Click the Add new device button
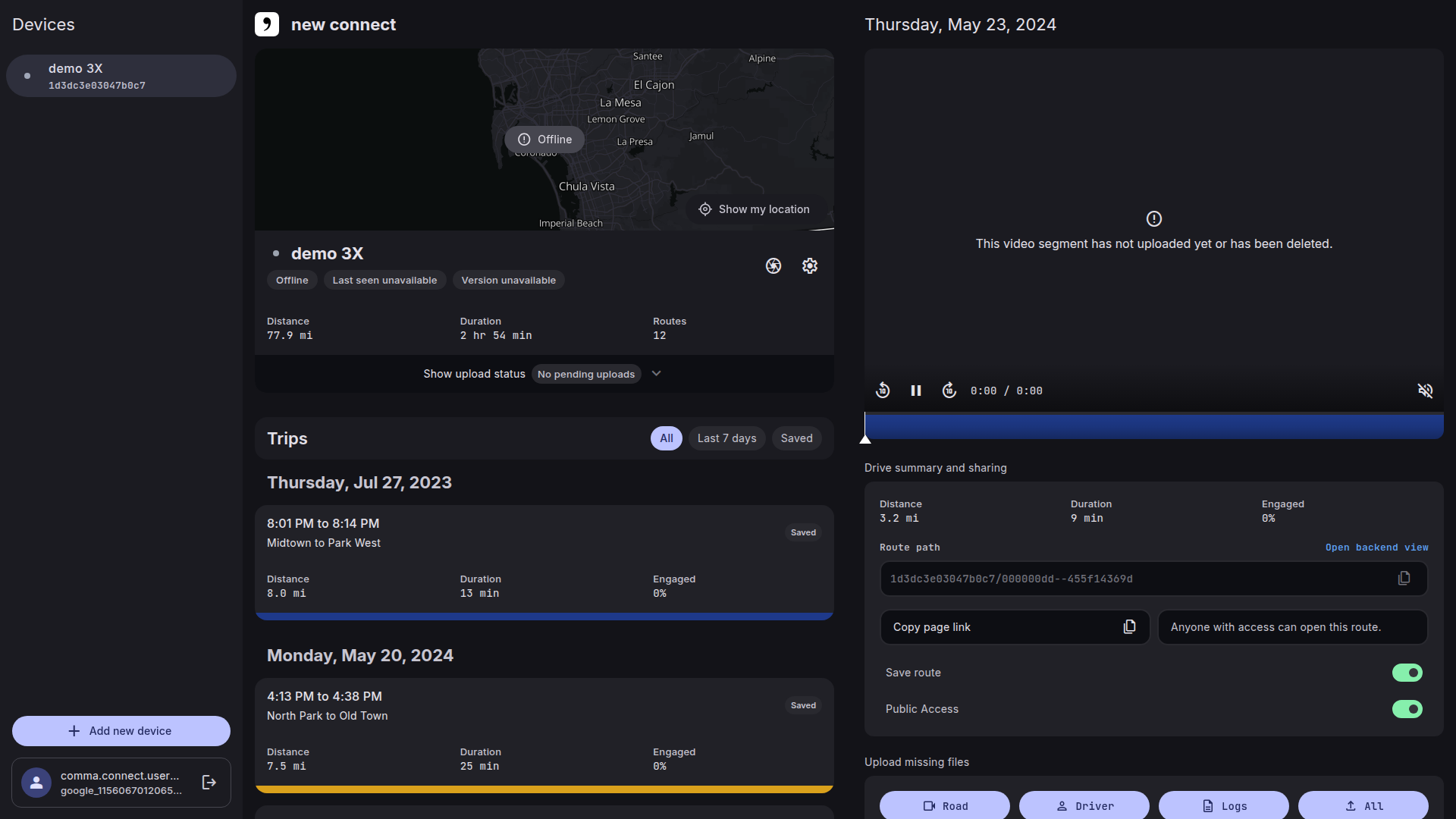Viewport: 1456px width, 819px height. 121,731
